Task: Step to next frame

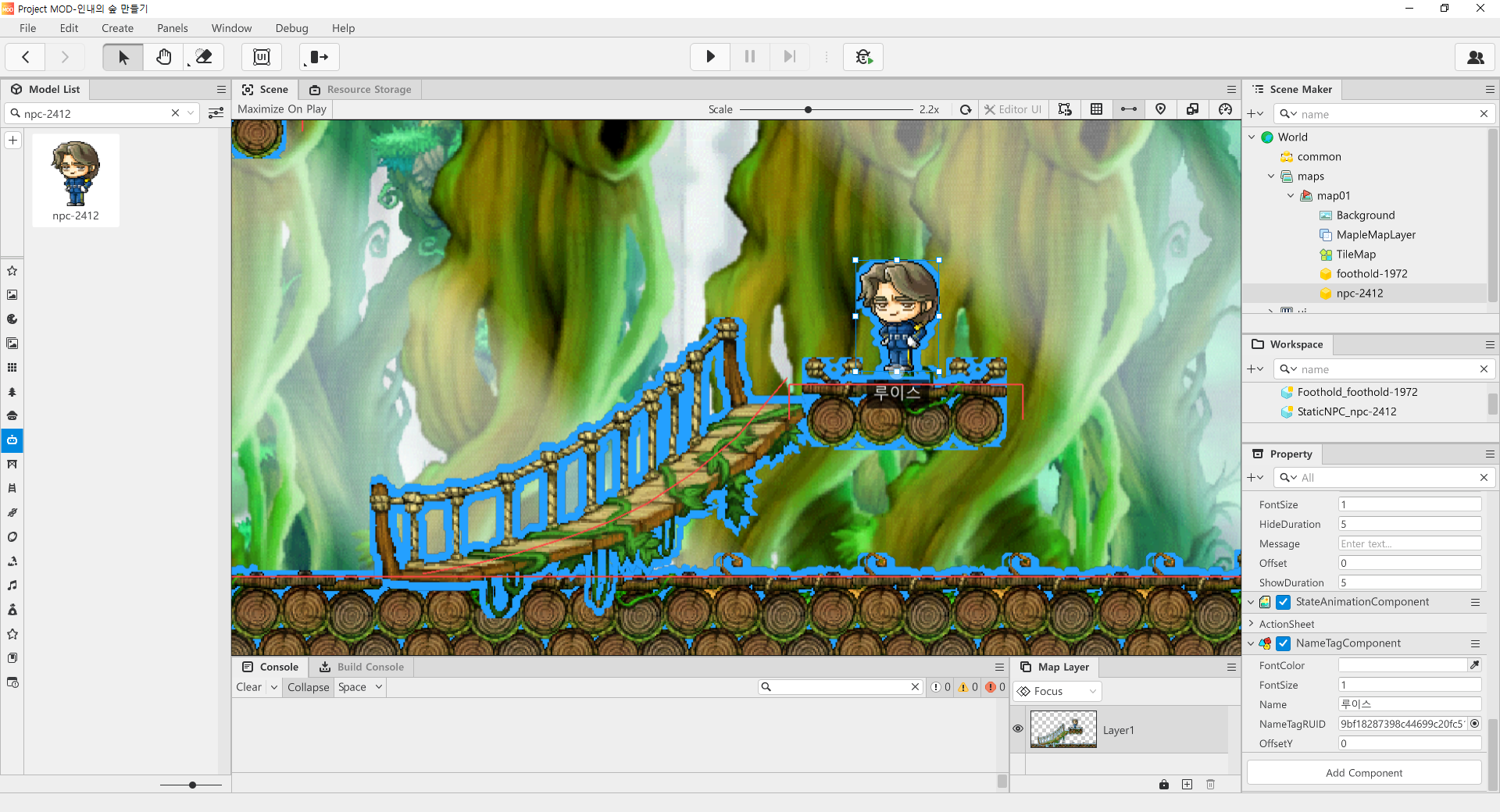Action: coord(789,57)
